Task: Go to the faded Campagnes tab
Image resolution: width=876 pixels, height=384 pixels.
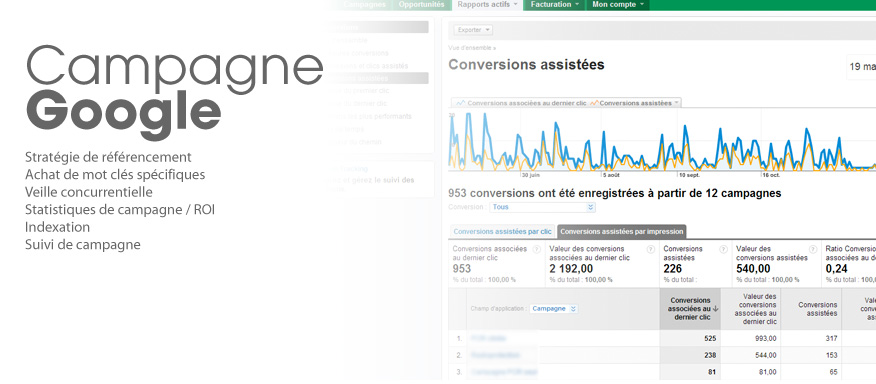Action: tap(365, 4)
